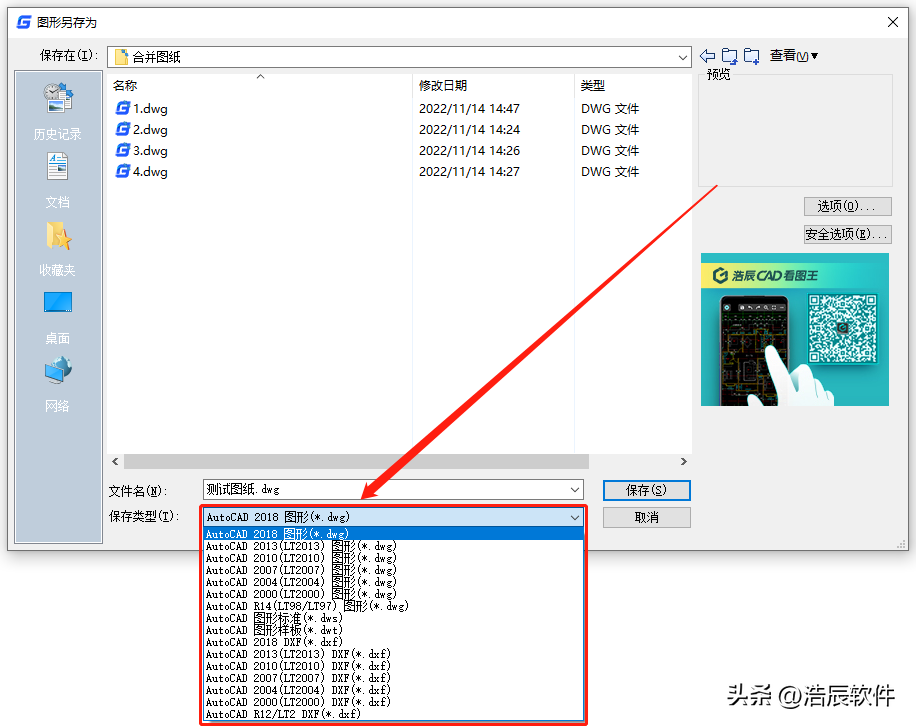Click the QR code in the ad
Viewport: 916px width, 728px height.
pyautogui.click(x=842, y=328)
